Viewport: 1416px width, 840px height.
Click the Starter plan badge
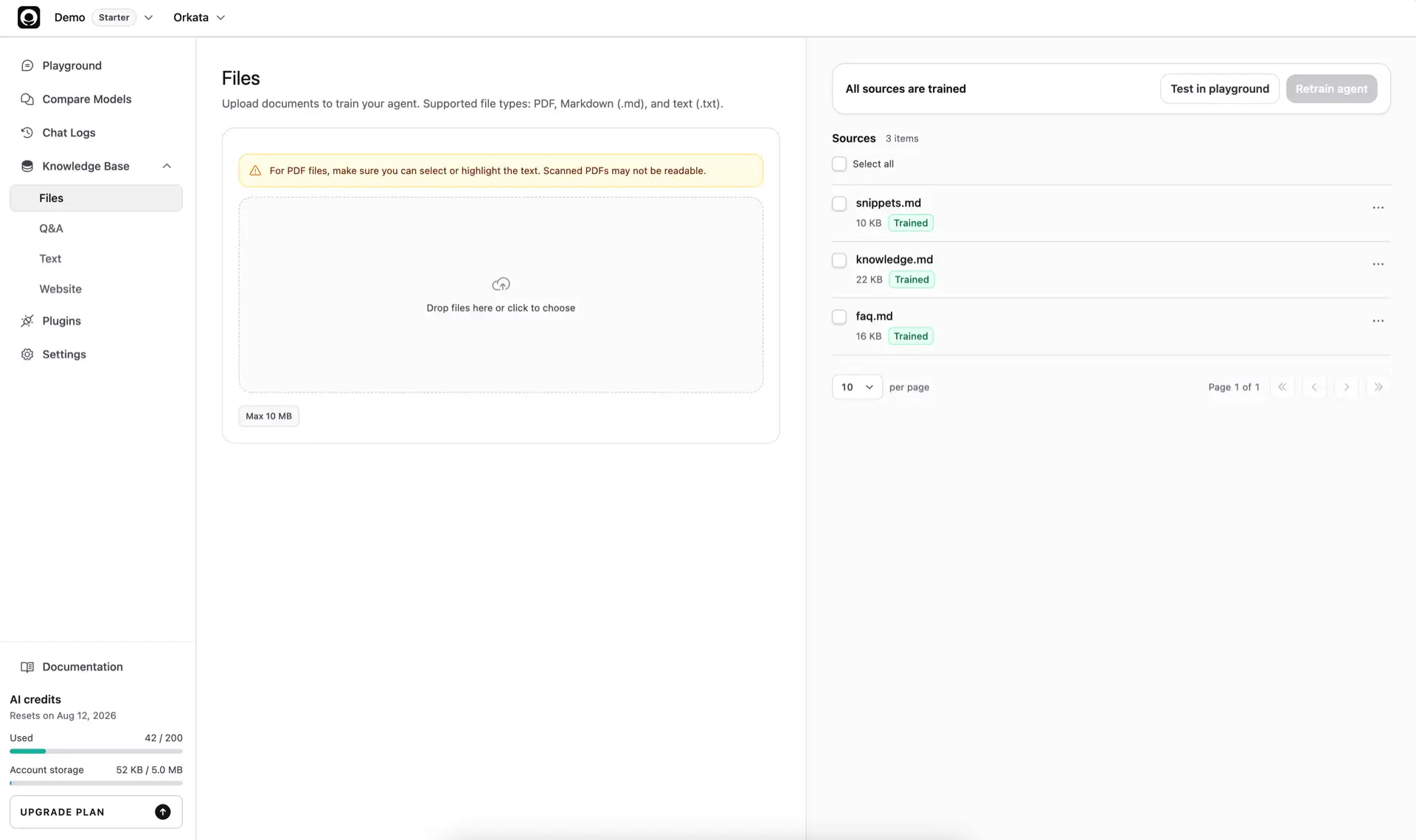(x=114, y=18)
